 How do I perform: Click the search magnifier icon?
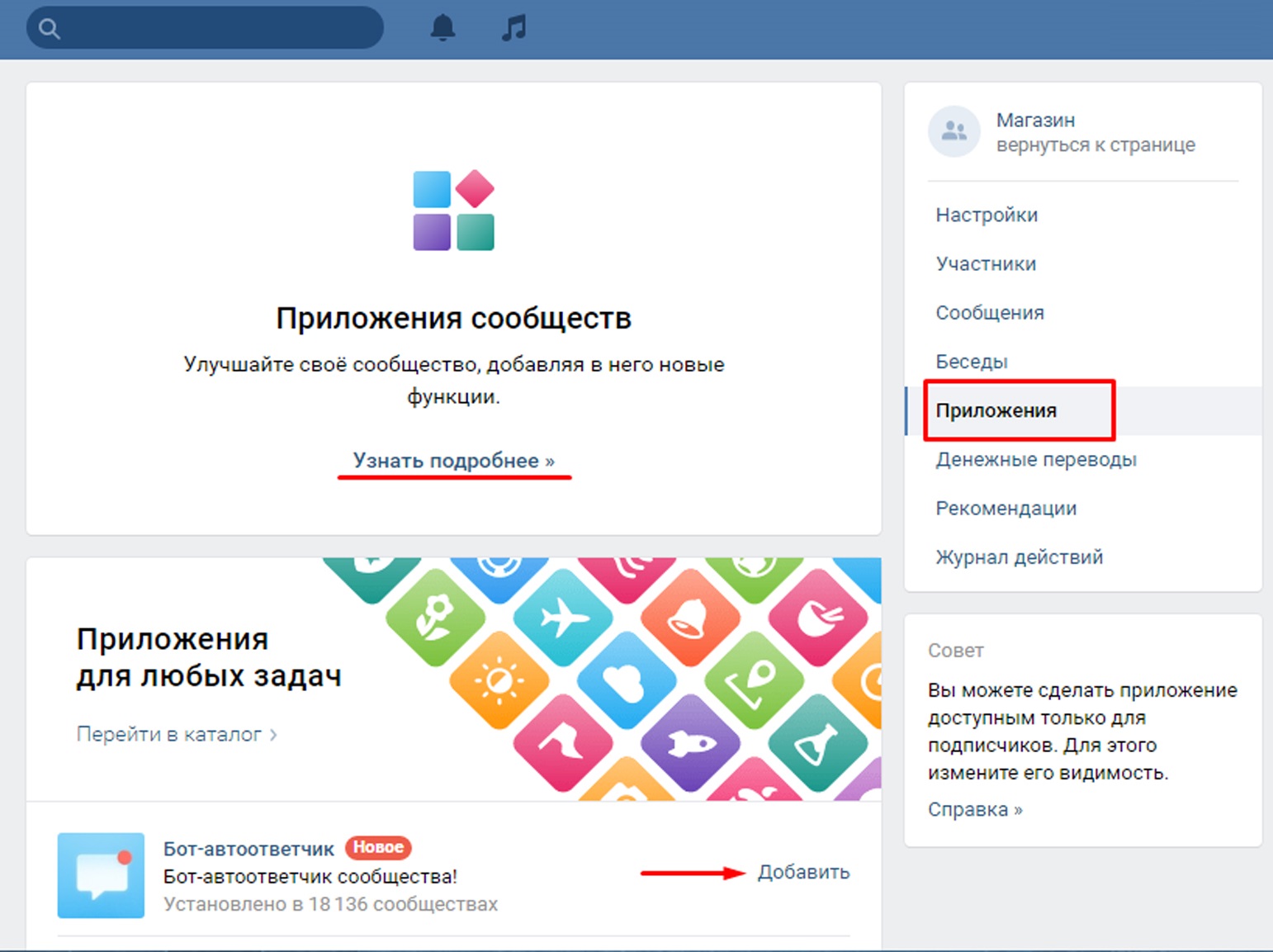pyautogui.click(x=50, y=29)
